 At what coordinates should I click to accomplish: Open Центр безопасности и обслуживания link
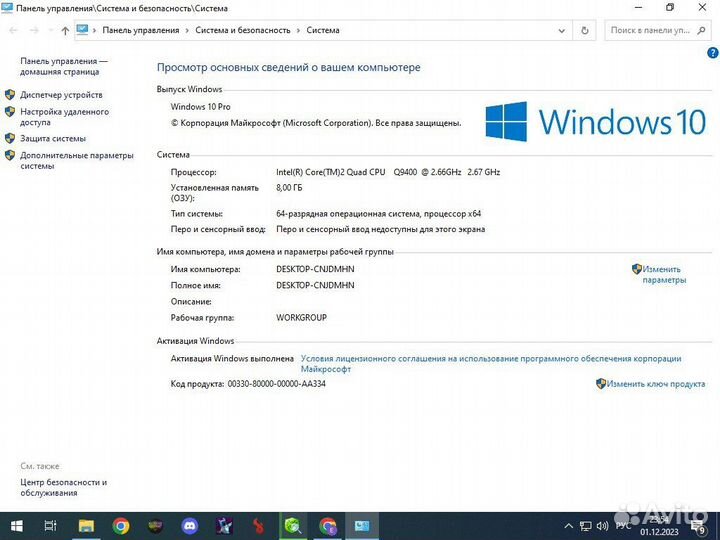click(x=63, y=487)
